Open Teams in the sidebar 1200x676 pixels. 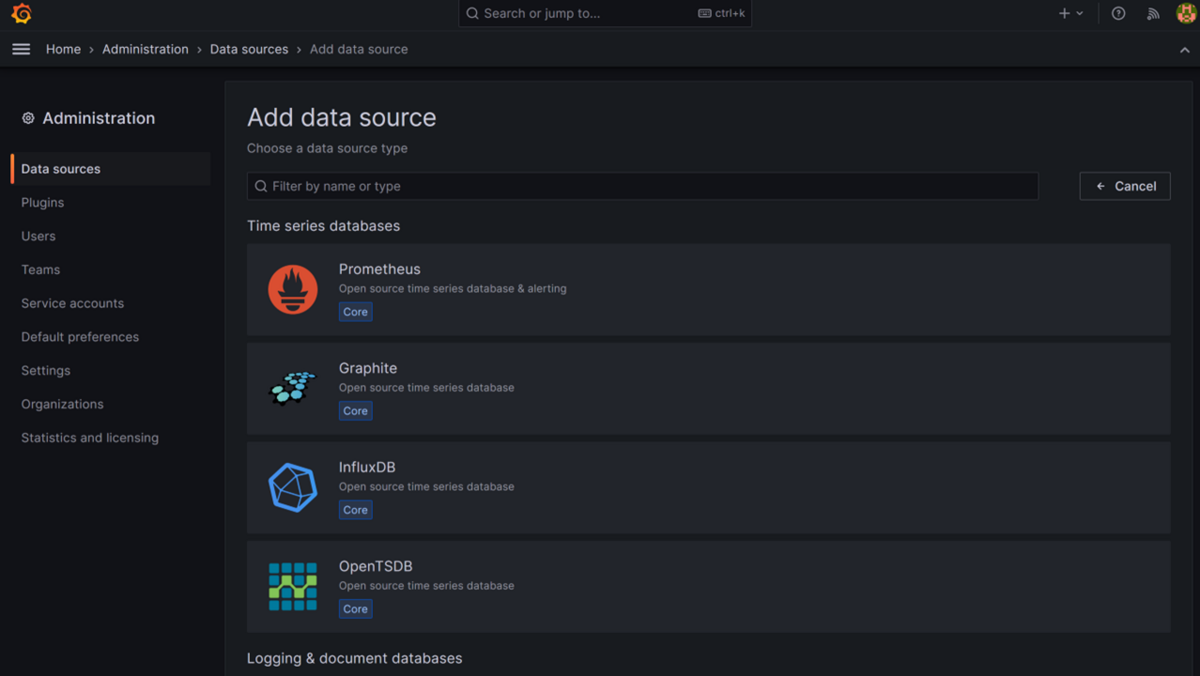point(41,270)
